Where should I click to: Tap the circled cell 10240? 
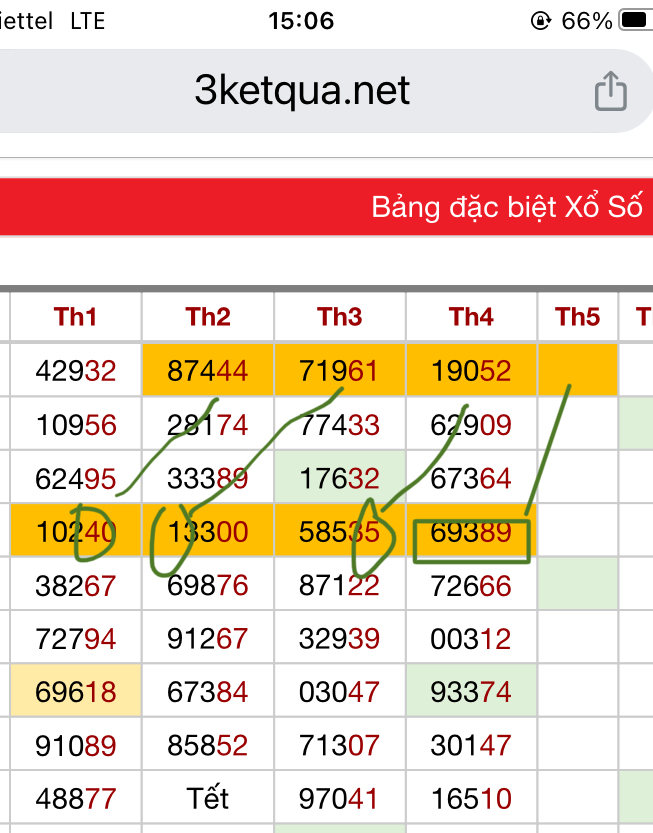75,531
